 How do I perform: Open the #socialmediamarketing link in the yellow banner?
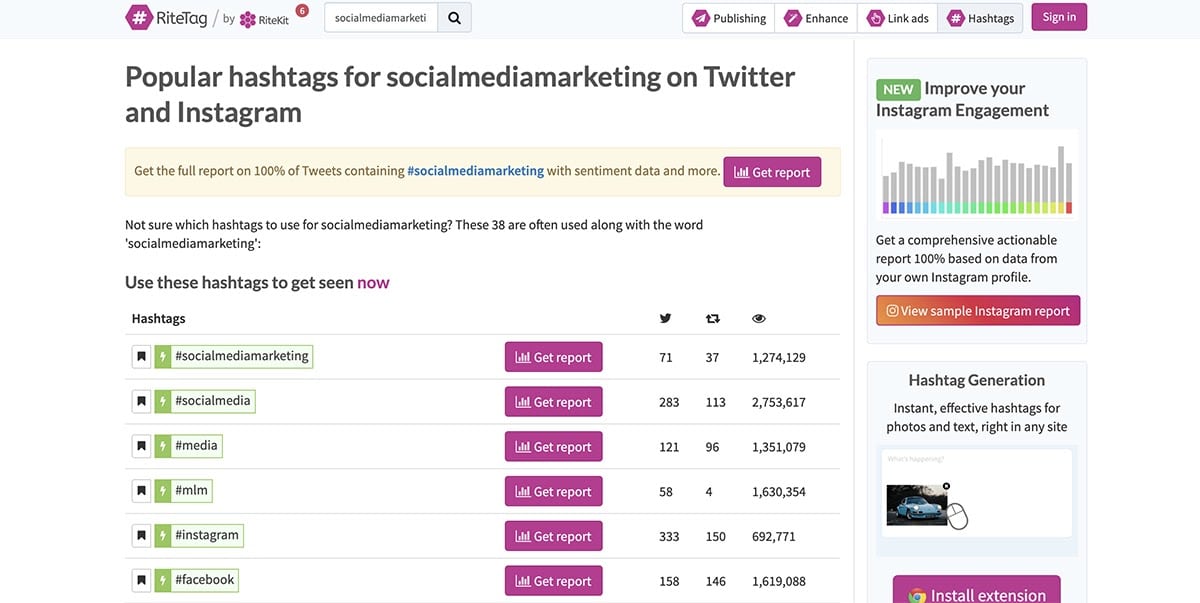(x=475, y=171)
